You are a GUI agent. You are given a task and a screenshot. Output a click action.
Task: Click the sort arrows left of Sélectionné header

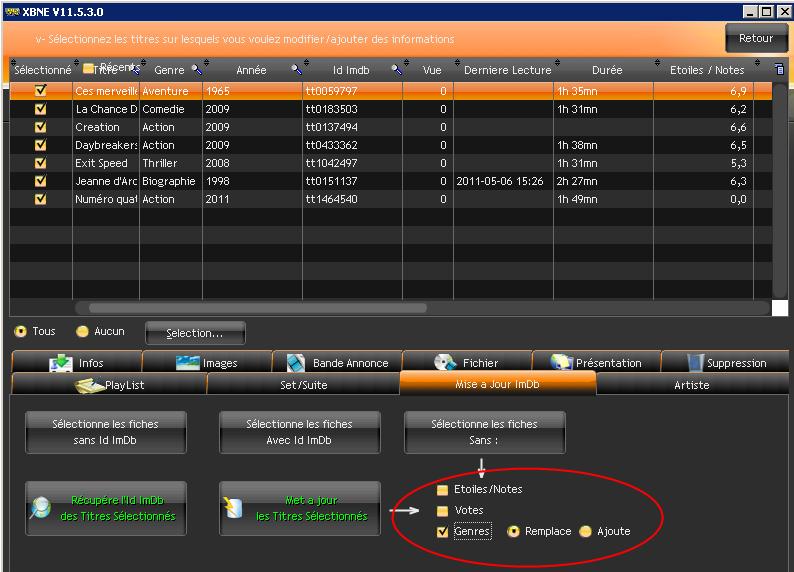pyautogui.click(x=12, y=65)
